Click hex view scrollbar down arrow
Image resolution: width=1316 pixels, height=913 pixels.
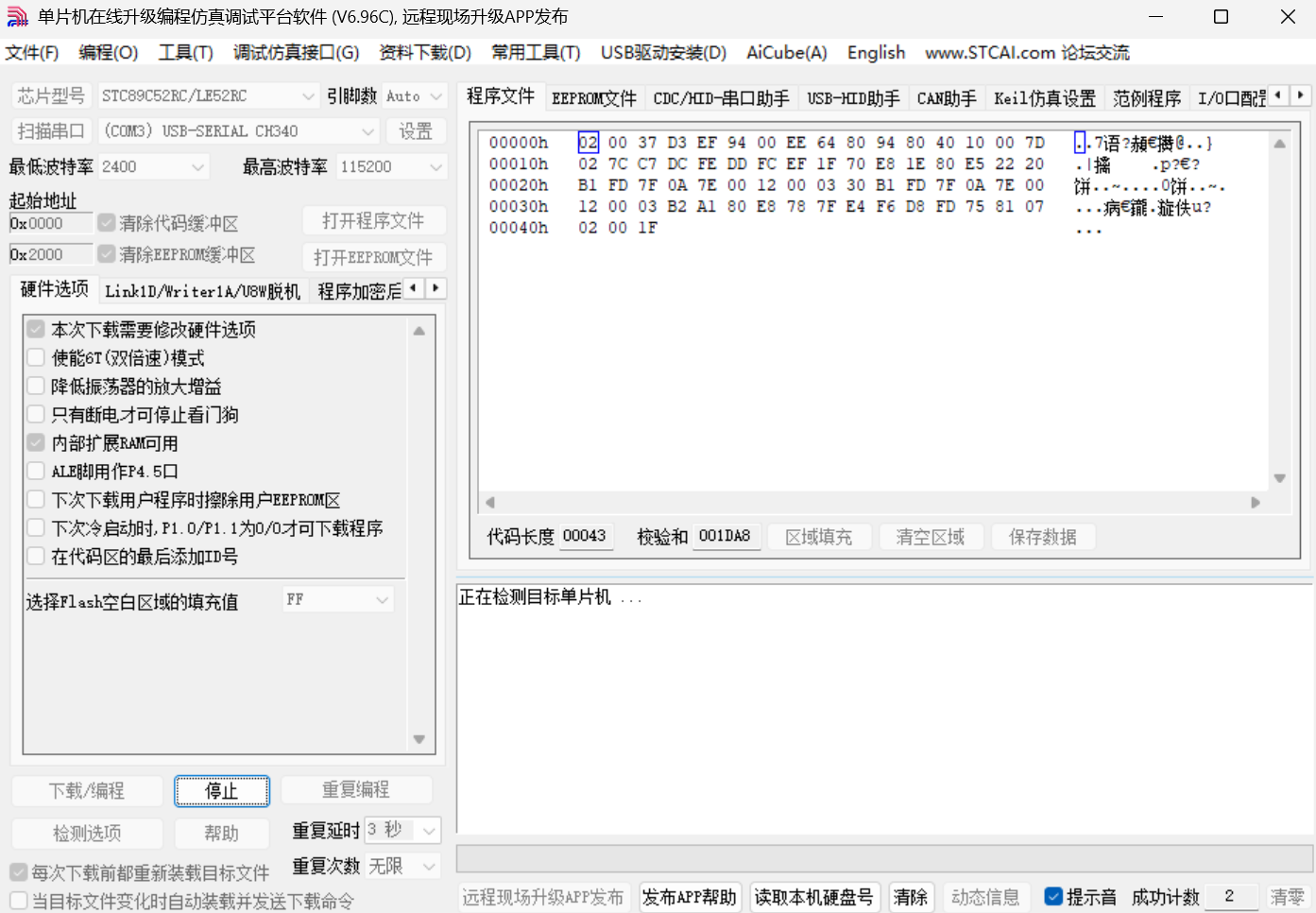point(1279,478)
